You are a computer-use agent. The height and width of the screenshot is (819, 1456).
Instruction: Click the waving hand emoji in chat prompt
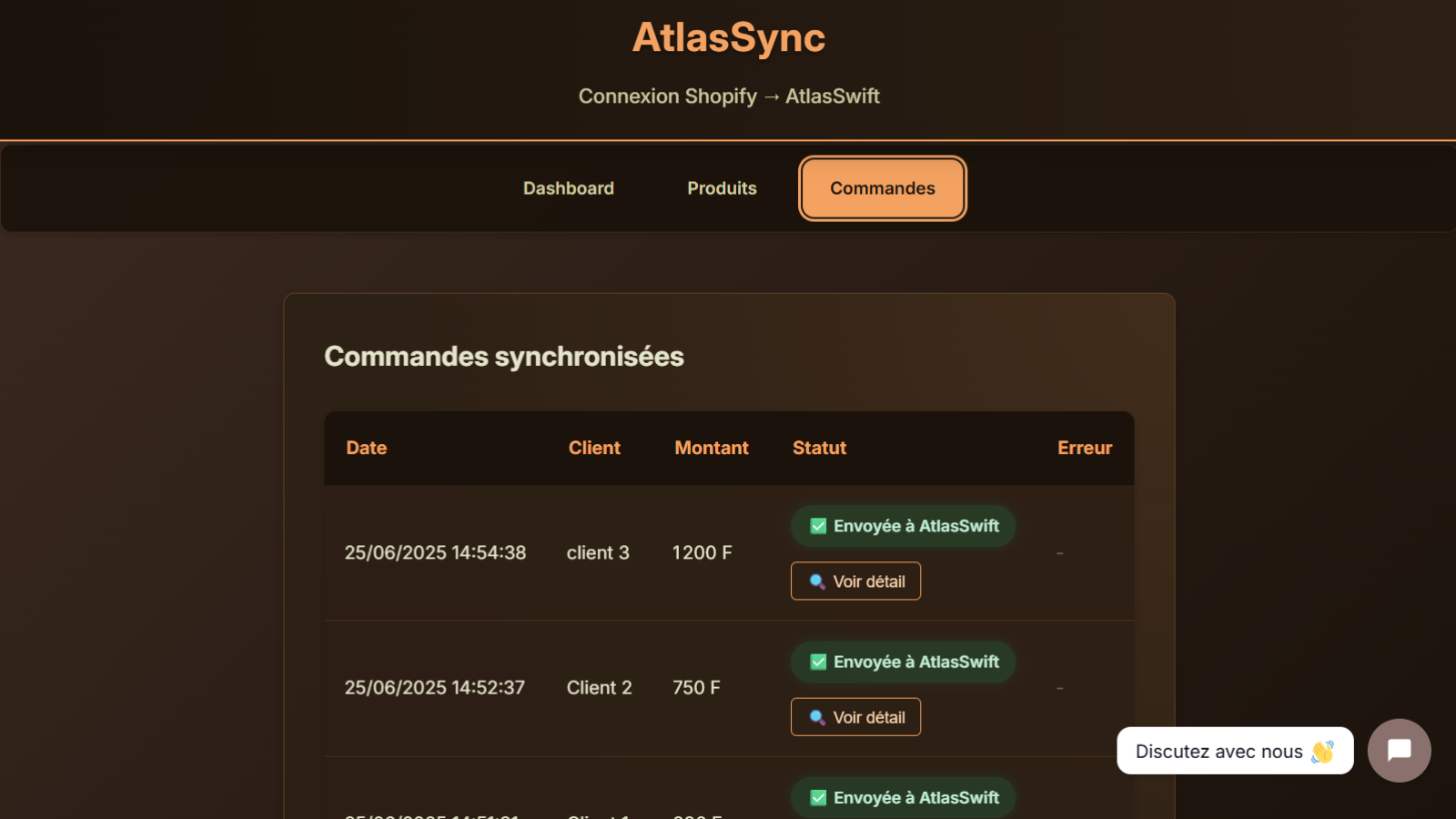point(1321,751)
